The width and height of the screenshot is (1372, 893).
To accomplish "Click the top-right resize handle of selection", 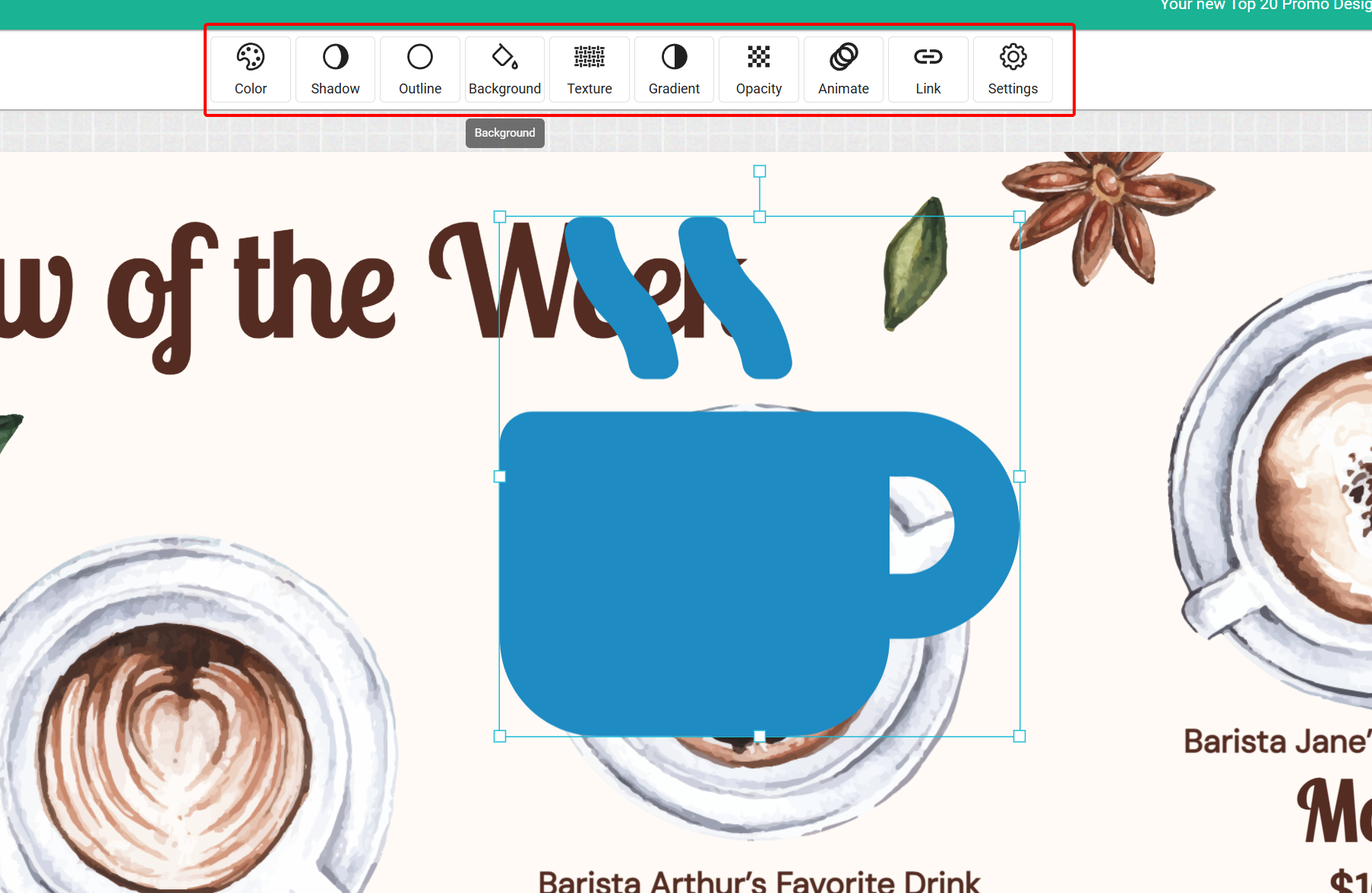I will (1020, 217).
